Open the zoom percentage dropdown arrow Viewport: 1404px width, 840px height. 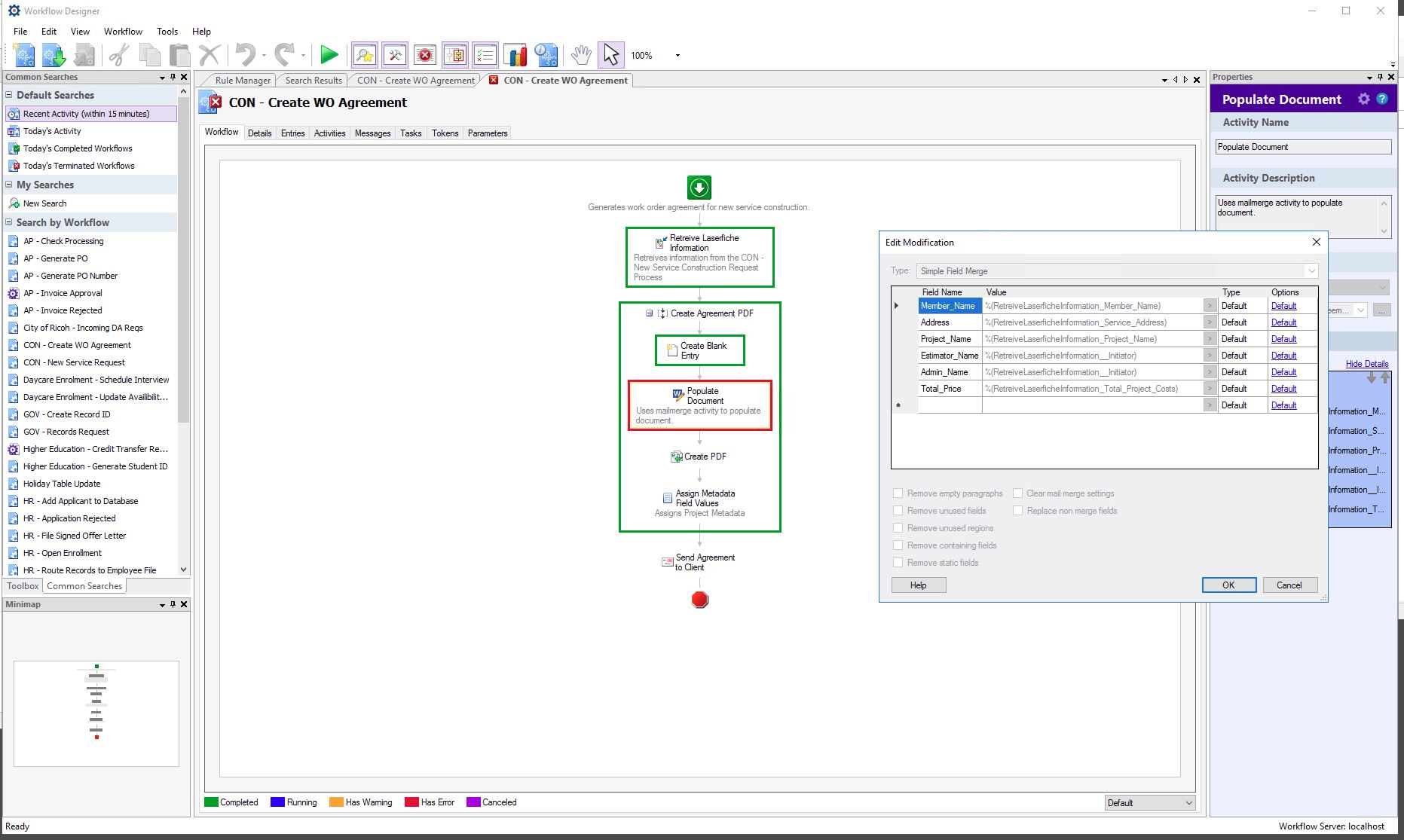pyautogui.click(x=678, y=55)
